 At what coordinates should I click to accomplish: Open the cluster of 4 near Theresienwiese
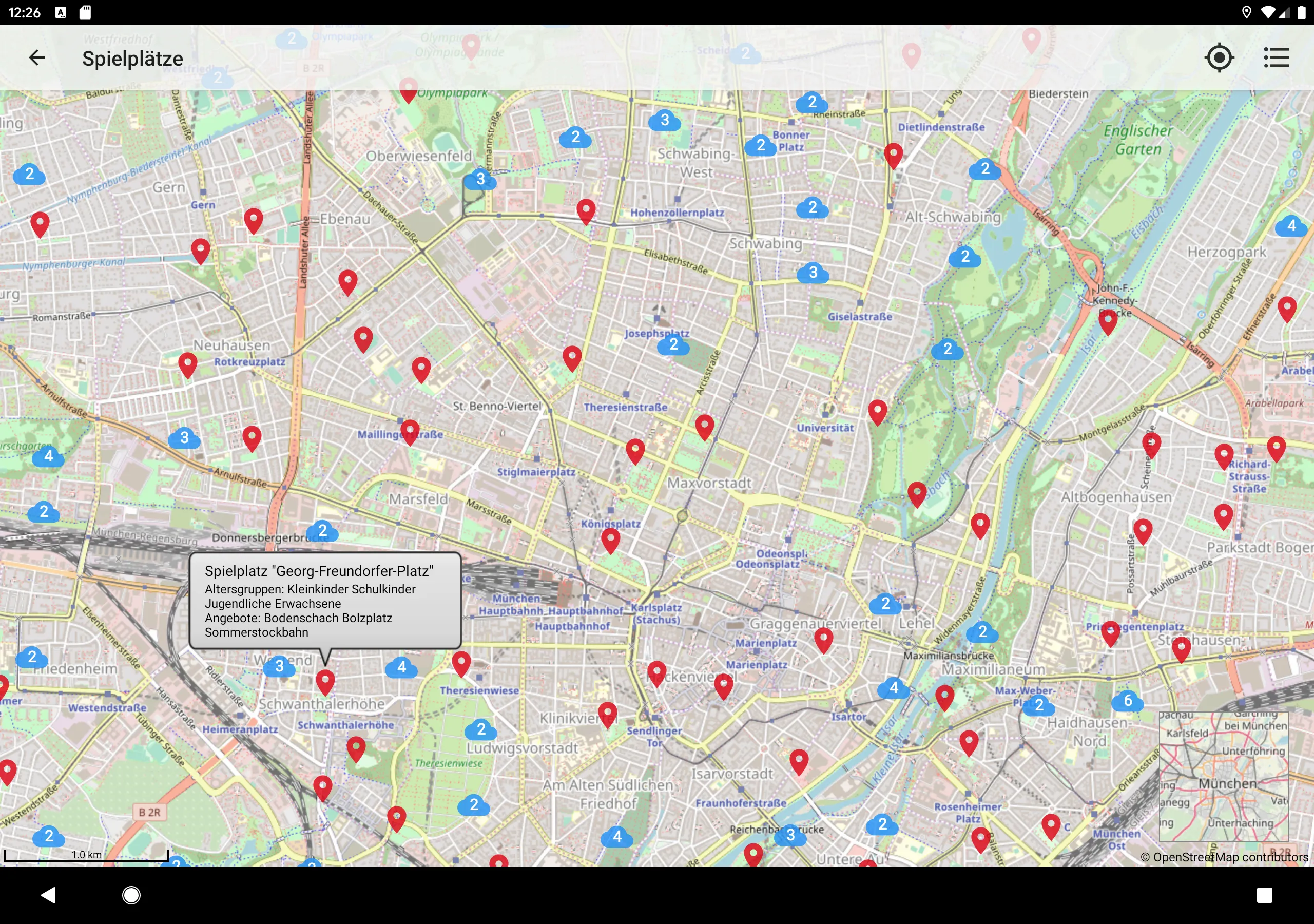(x=402, y=667)
